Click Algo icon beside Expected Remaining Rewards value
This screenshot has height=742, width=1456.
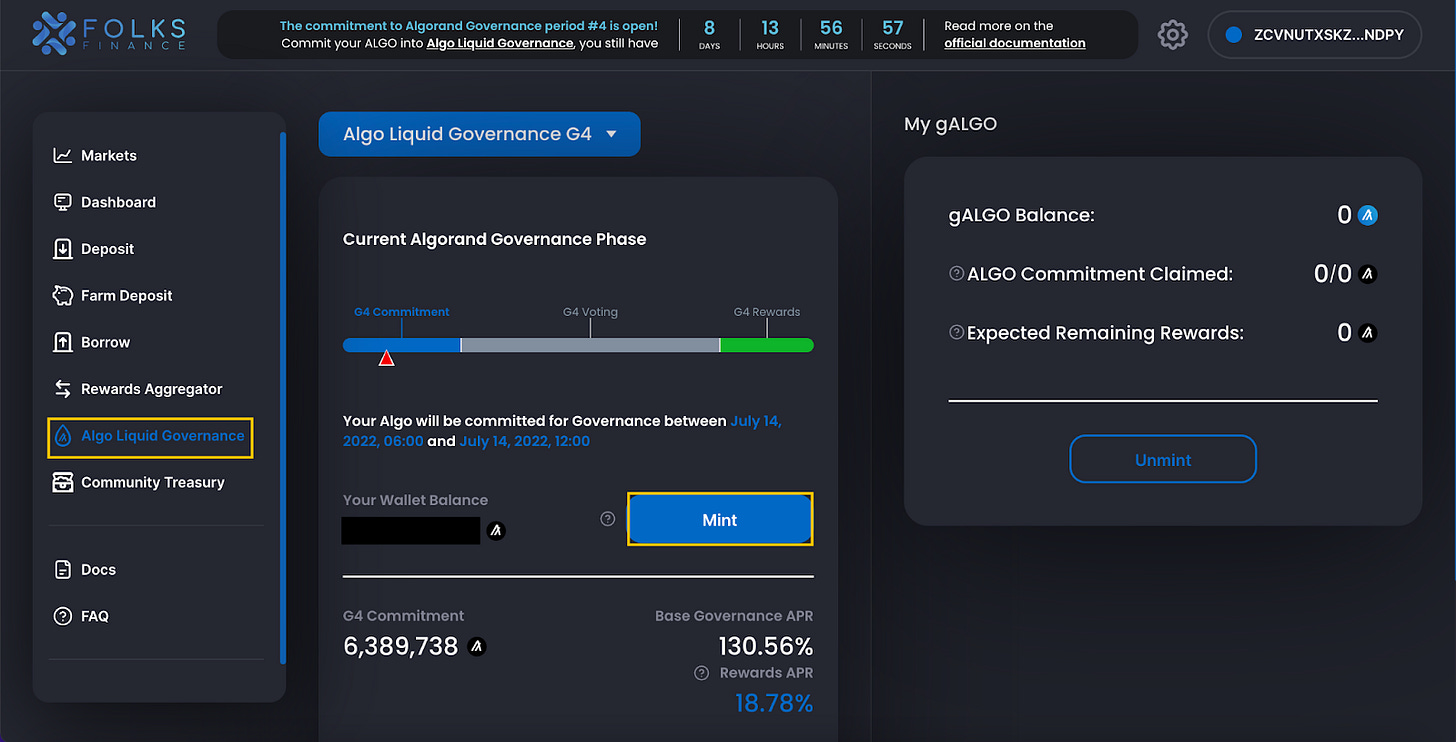point(1368,333)
